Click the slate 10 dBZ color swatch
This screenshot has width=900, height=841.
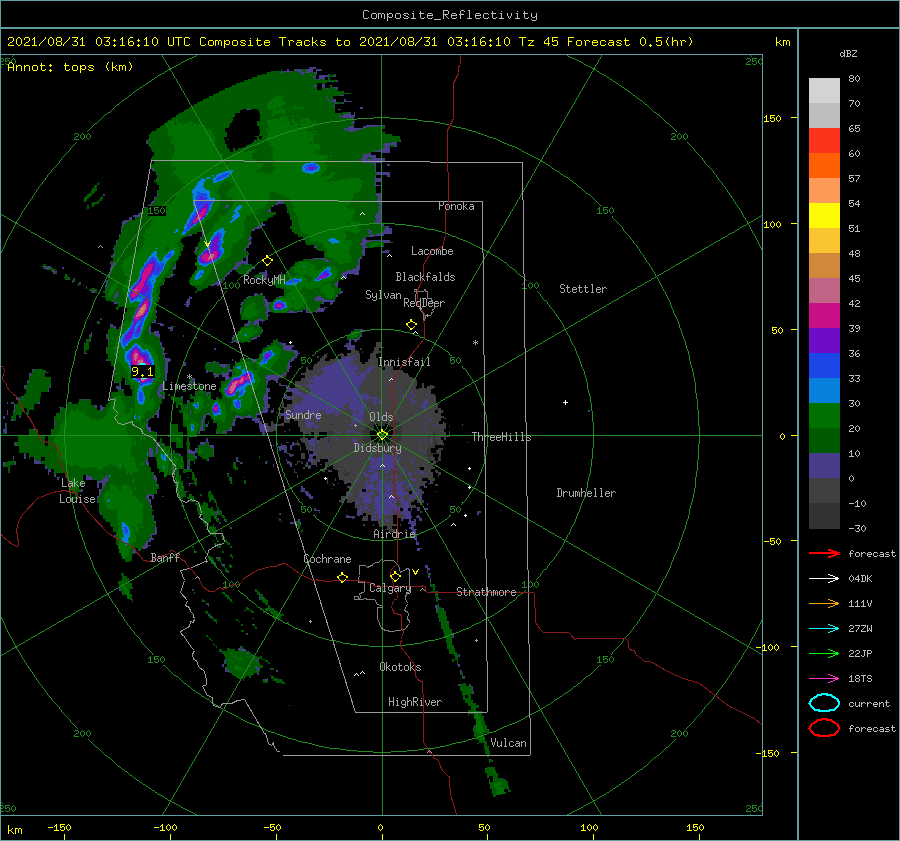824,465
